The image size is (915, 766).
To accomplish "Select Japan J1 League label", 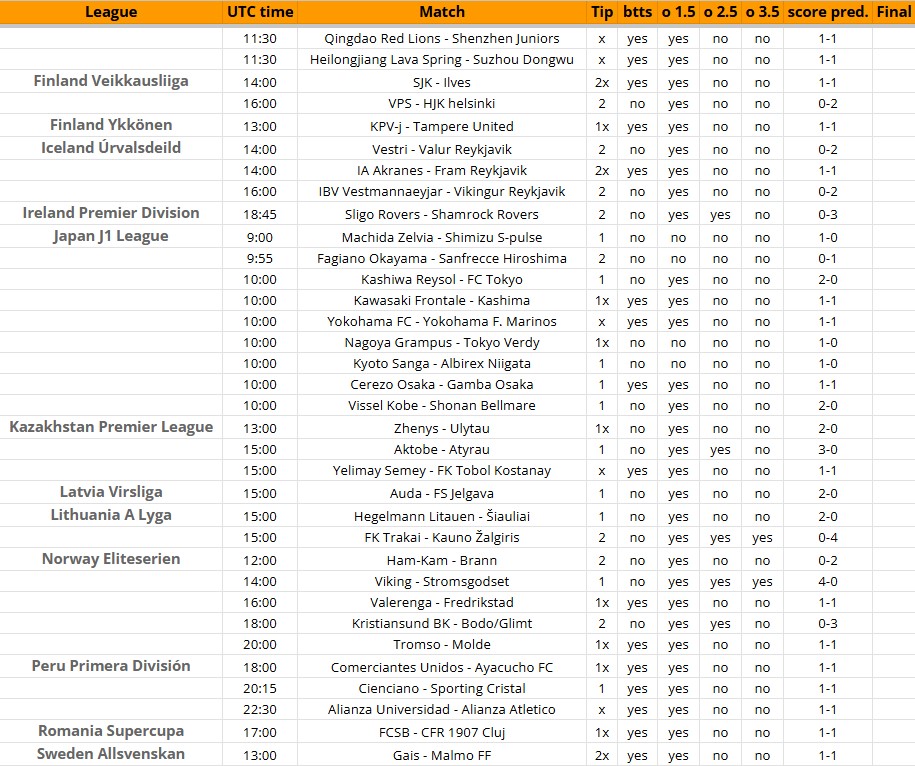I will point(111,236).
